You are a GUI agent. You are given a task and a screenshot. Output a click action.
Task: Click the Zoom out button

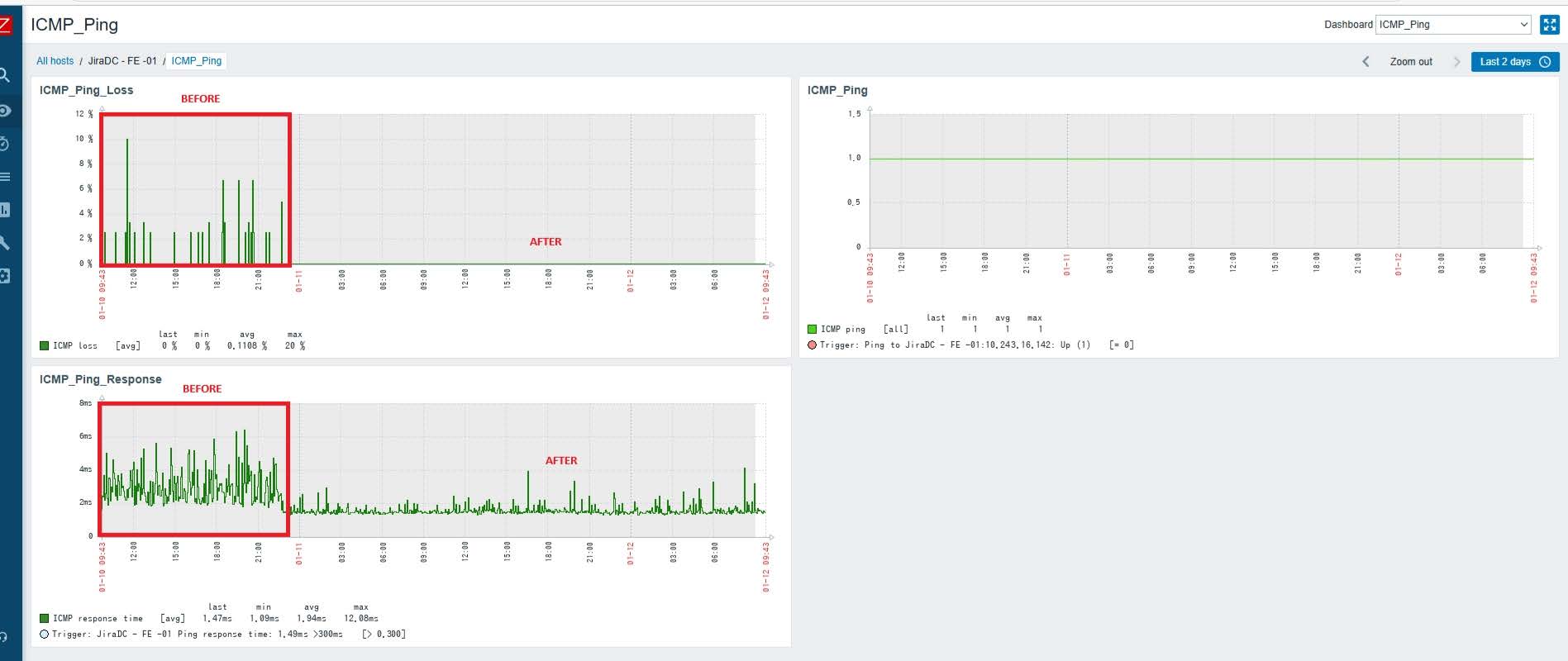(x=1411, y=62)
